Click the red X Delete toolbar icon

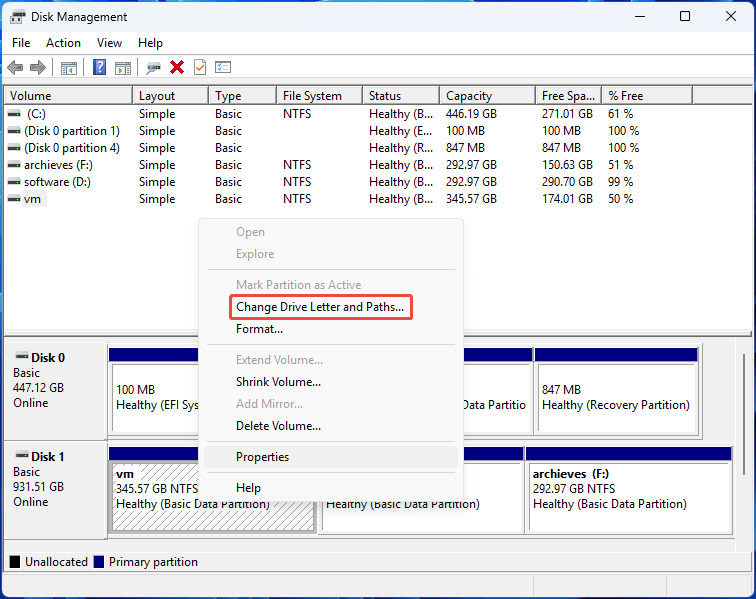[x=177, y=68]
